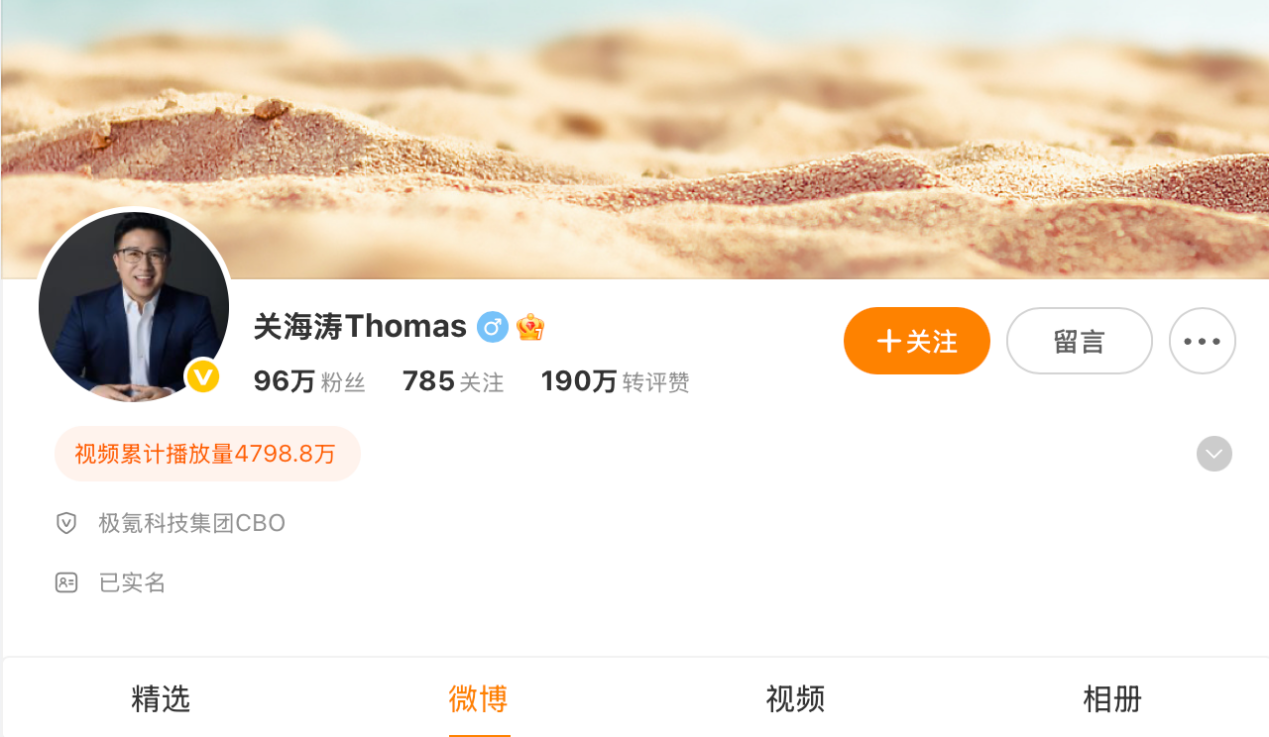Click the ID card icon beside 已实名
The height and width of the screenshot is (737, 1269).
click(66, 582)
